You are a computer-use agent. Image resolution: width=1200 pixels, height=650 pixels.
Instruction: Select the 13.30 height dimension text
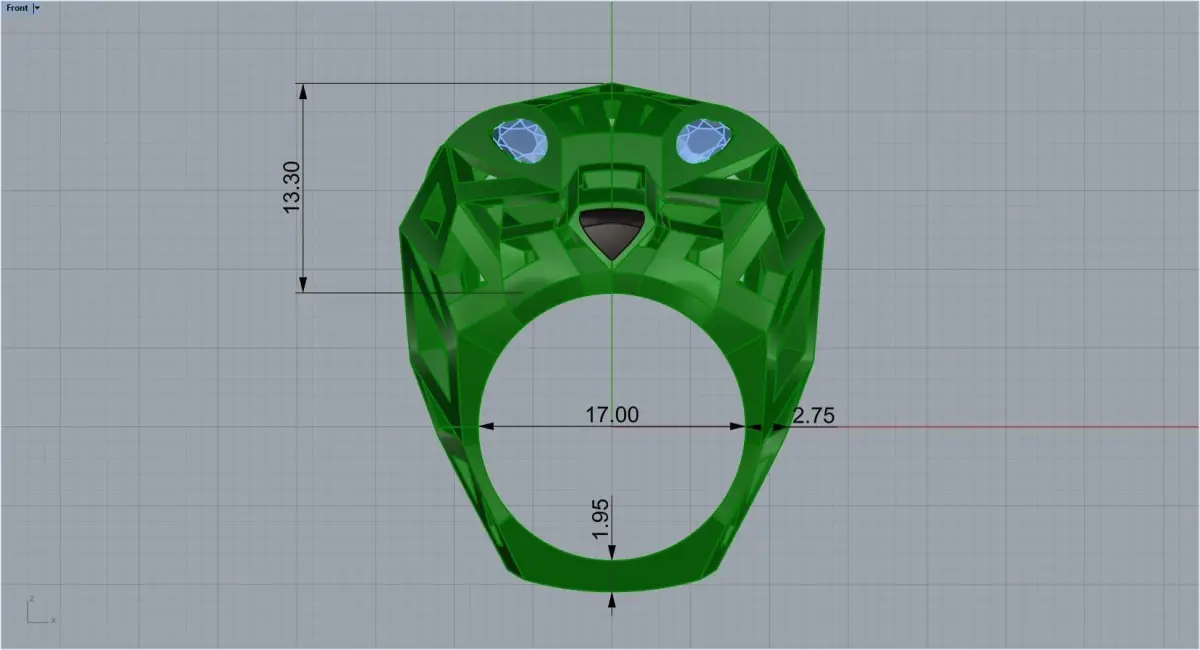292,188
